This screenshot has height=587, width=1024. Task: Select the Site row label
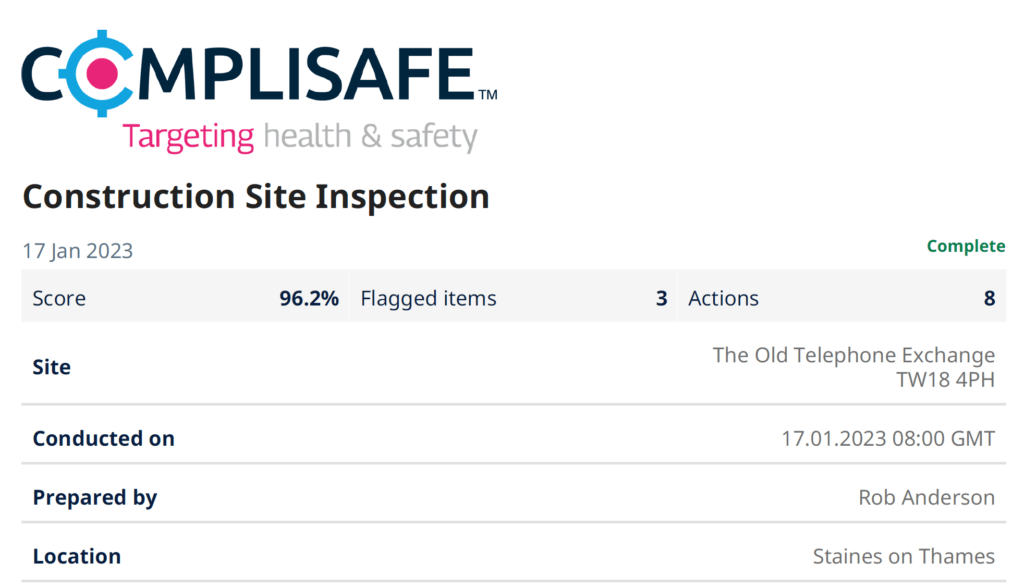pos(52,367)
